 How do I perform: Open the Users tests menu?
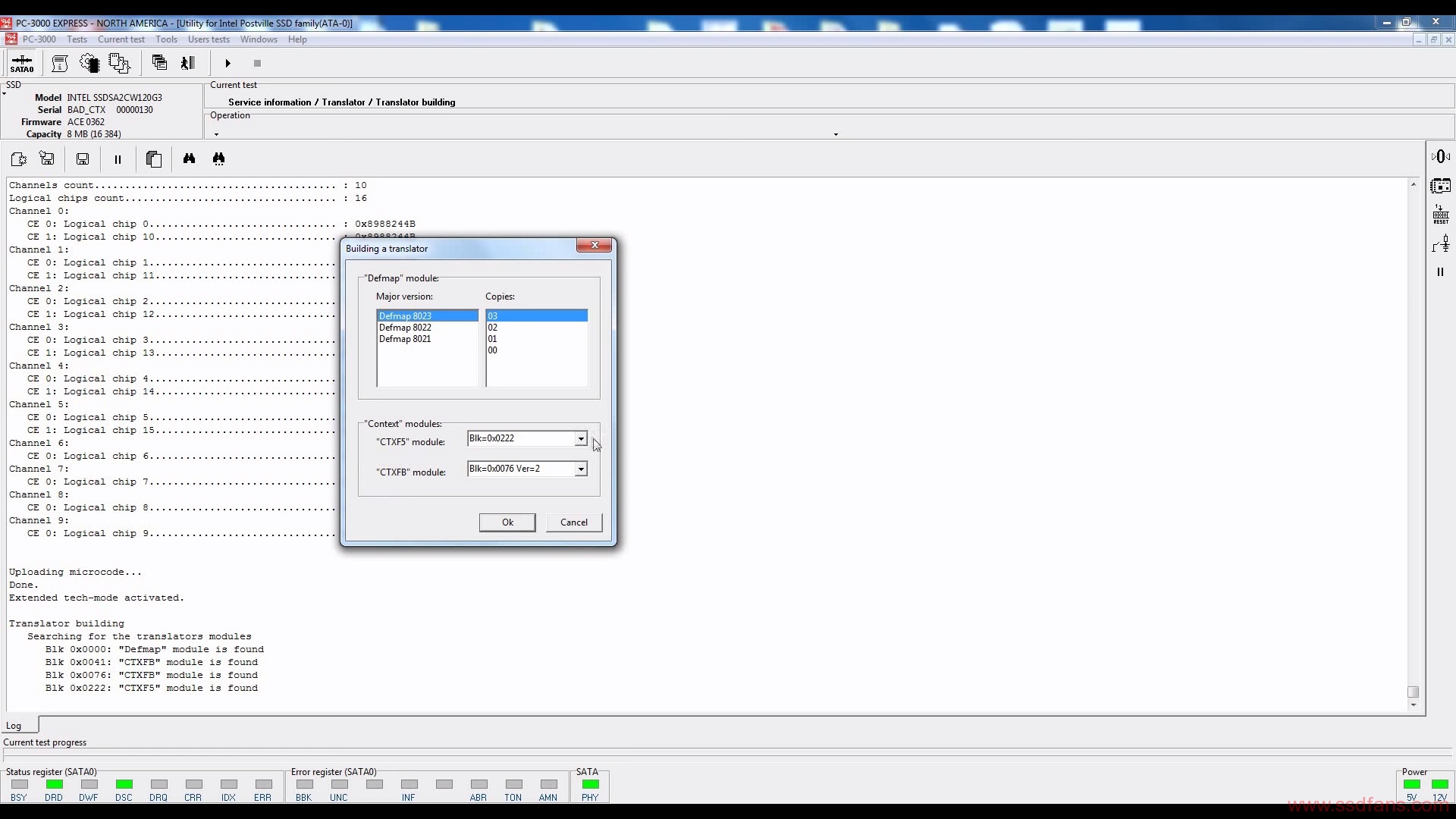tap(209, 39)
